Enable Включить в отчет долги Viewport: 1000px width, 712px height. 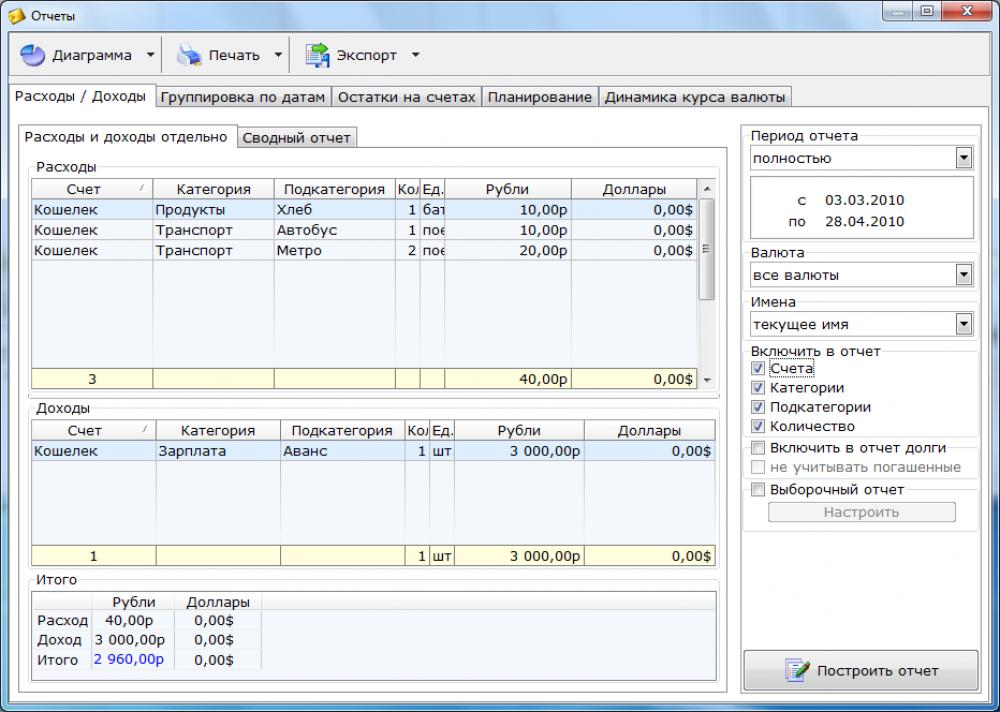point(757,448)
